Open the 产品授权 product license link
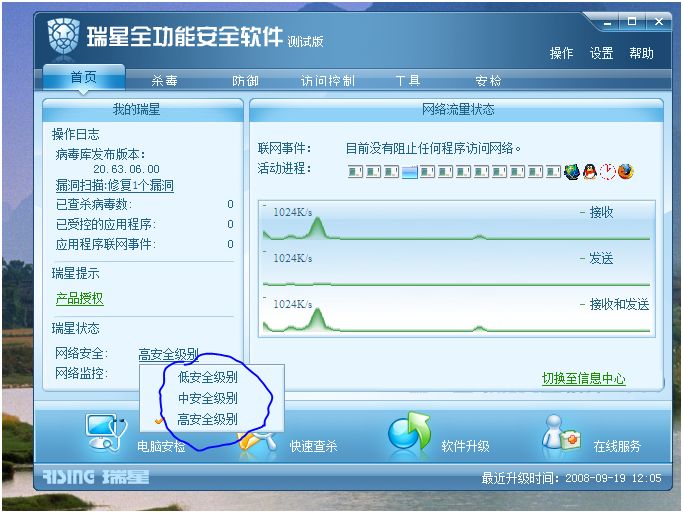Image resolution: width=683 pixels, height=513 pixels. [x=79, y=298]
